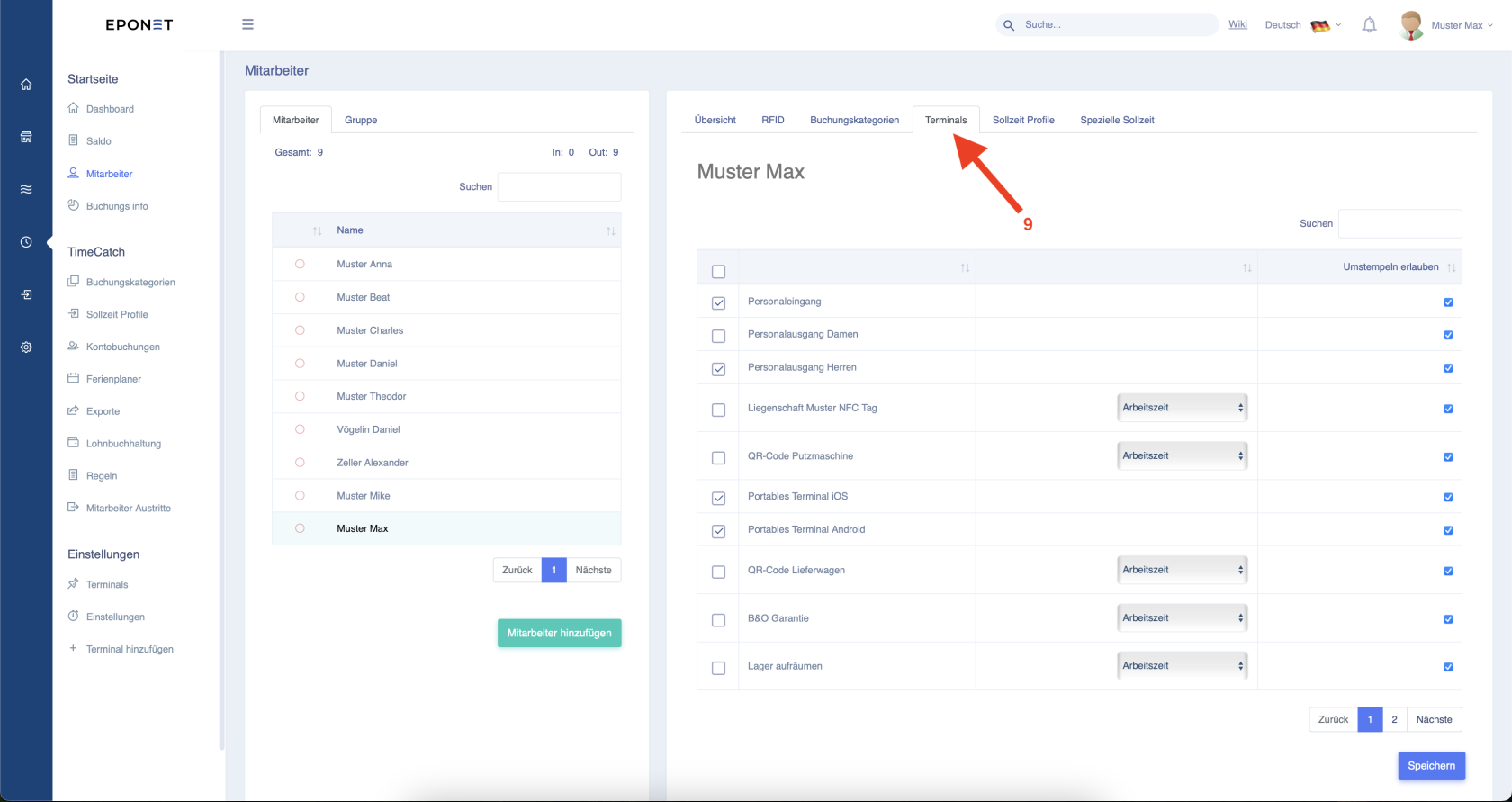This screenshot has height=802, width=1512.
Task: Open Buchungs info in the sidebar
Action: pos(117,206)
